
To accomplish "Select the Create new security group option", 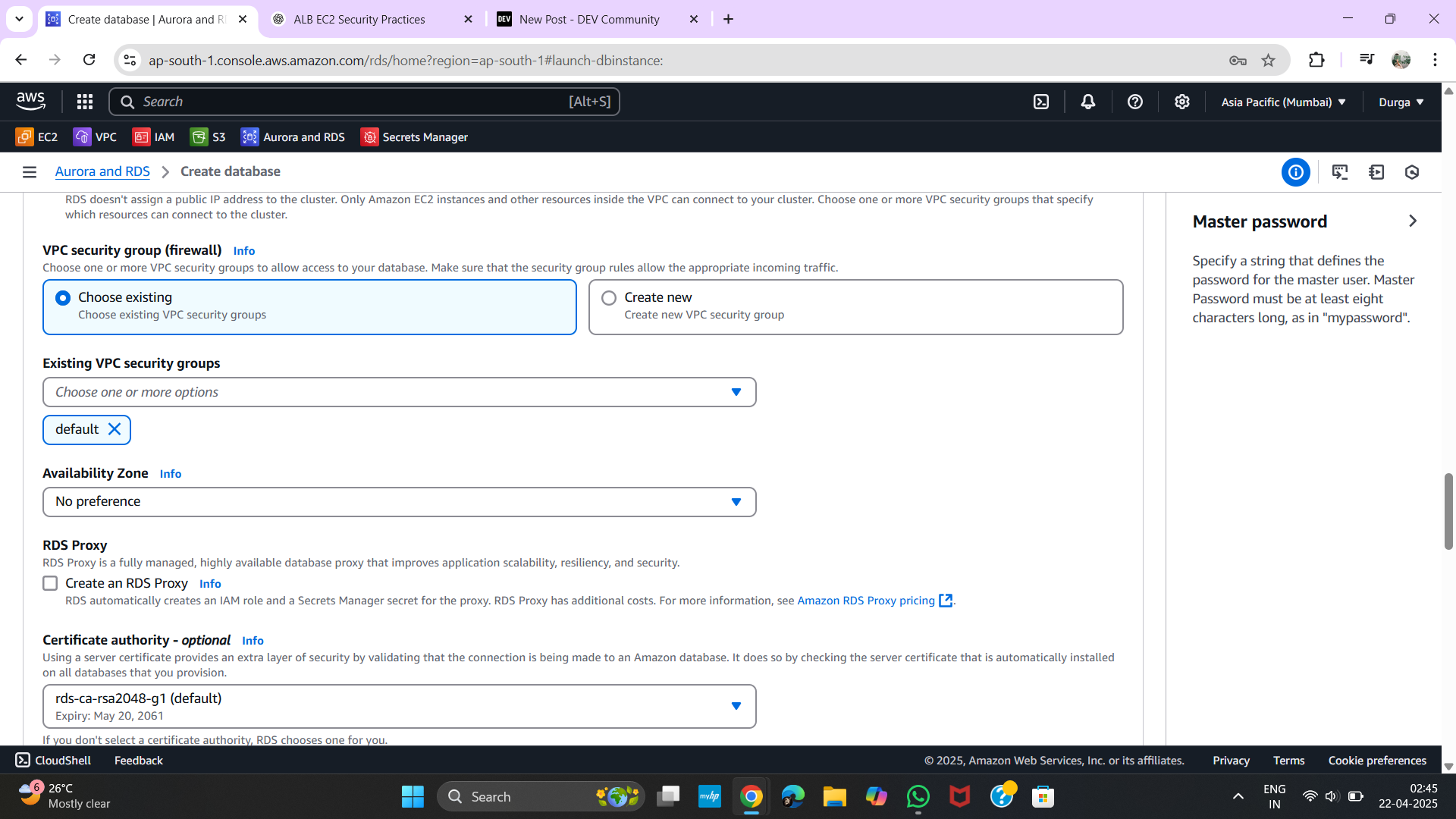I will pyautogui.click(x=855, y=307).
